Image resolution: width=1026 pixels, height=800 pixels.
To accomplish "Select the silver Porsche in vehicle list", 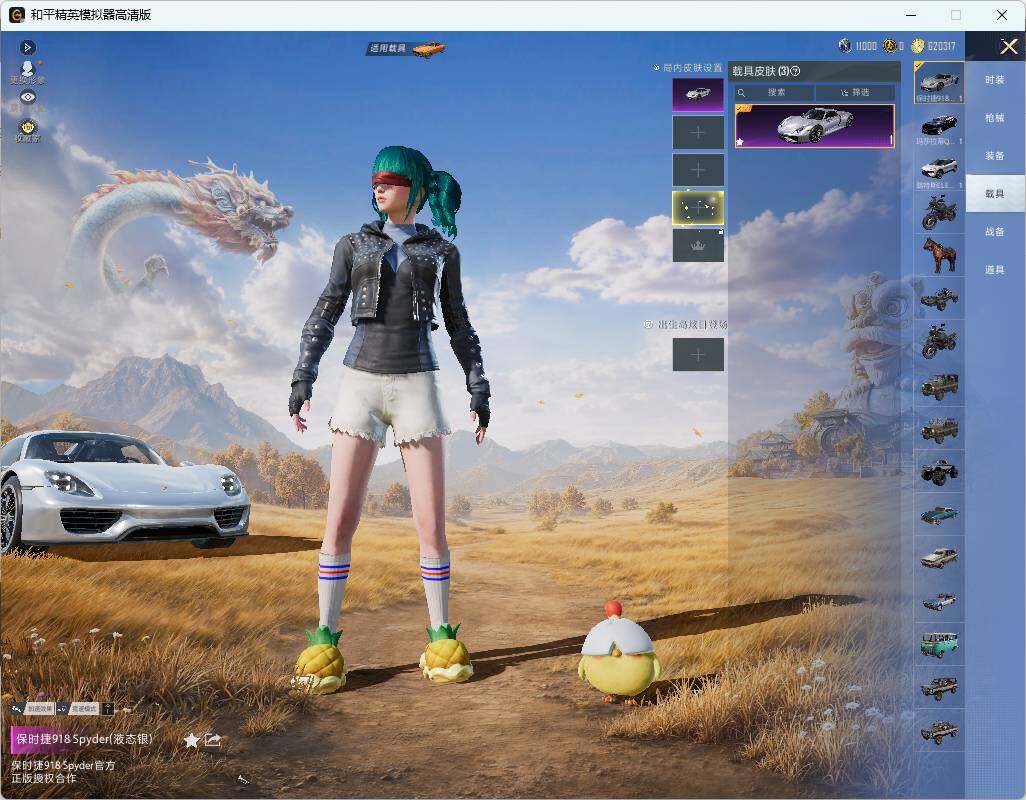I will point(939,83).
